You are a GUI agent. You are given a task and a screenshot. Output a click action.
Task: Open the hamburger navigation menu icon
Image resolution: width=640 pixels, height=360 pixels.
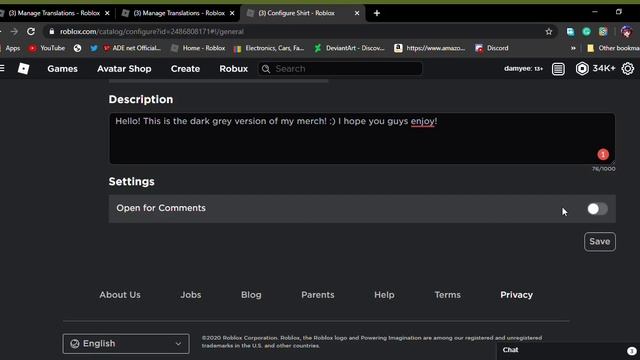click(x=2, y=69)
